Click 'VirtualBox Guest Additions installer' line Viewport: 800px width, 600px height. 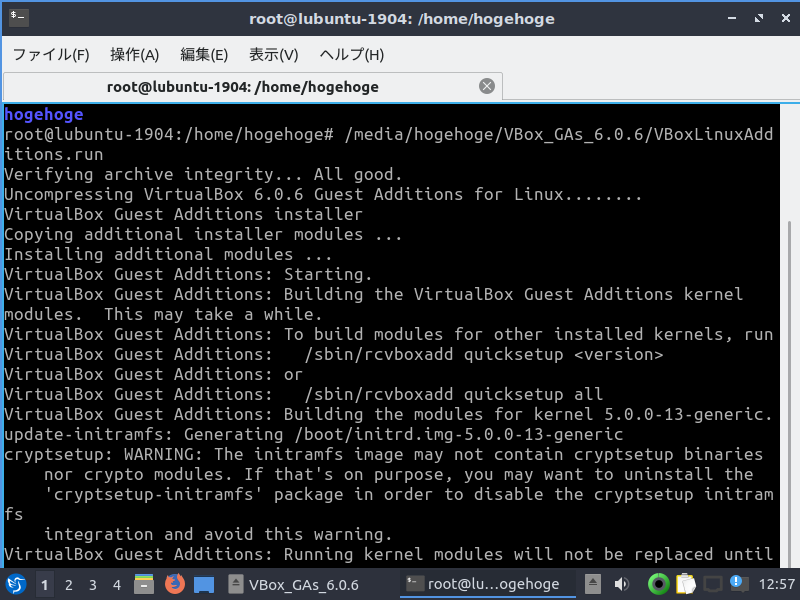point(183,214)
